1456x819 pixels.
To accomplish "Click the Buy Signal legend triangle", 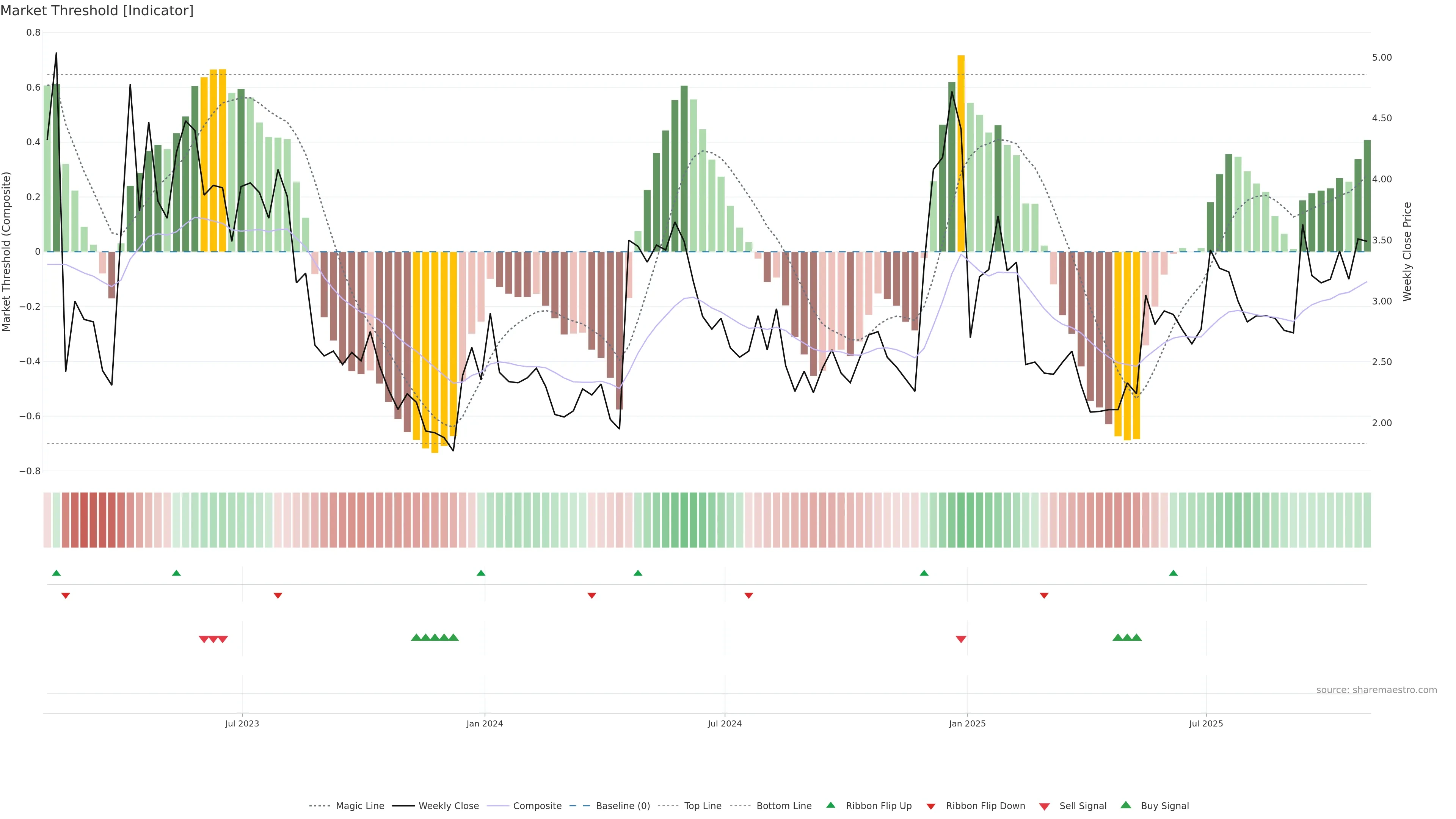I will click(x=1125, y=805).
